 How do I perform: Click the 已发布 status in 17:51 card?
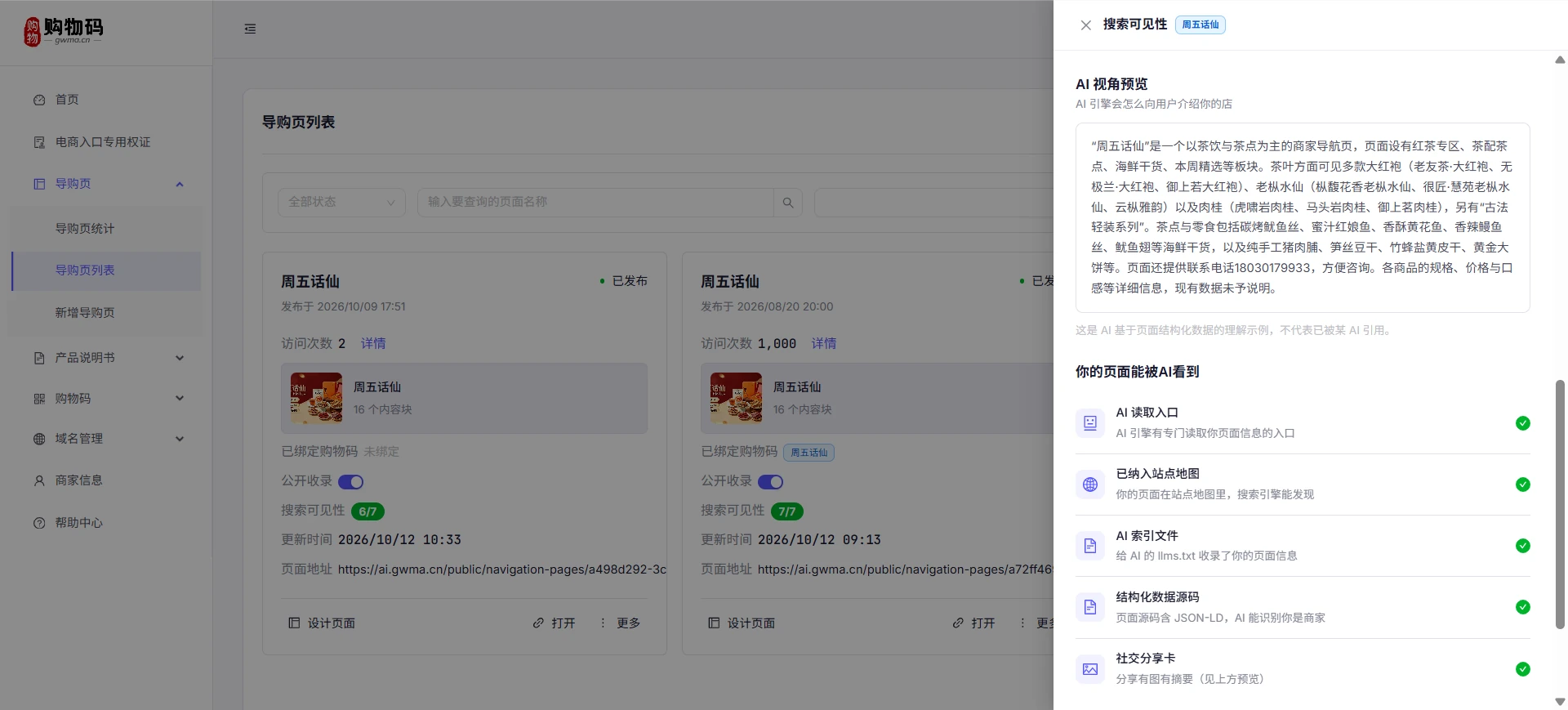[623, 281]
